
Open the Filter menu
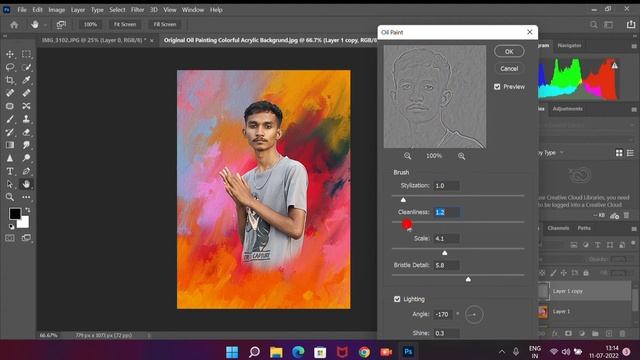coord(138,10)
